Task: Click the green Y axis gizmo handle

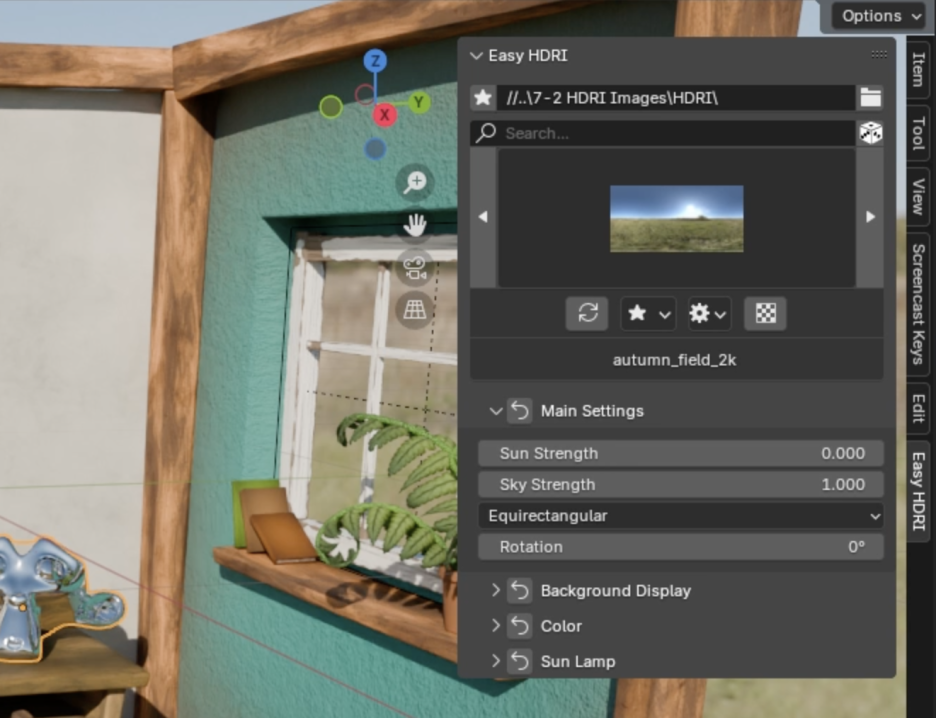Action: click(x=420, y=103)
